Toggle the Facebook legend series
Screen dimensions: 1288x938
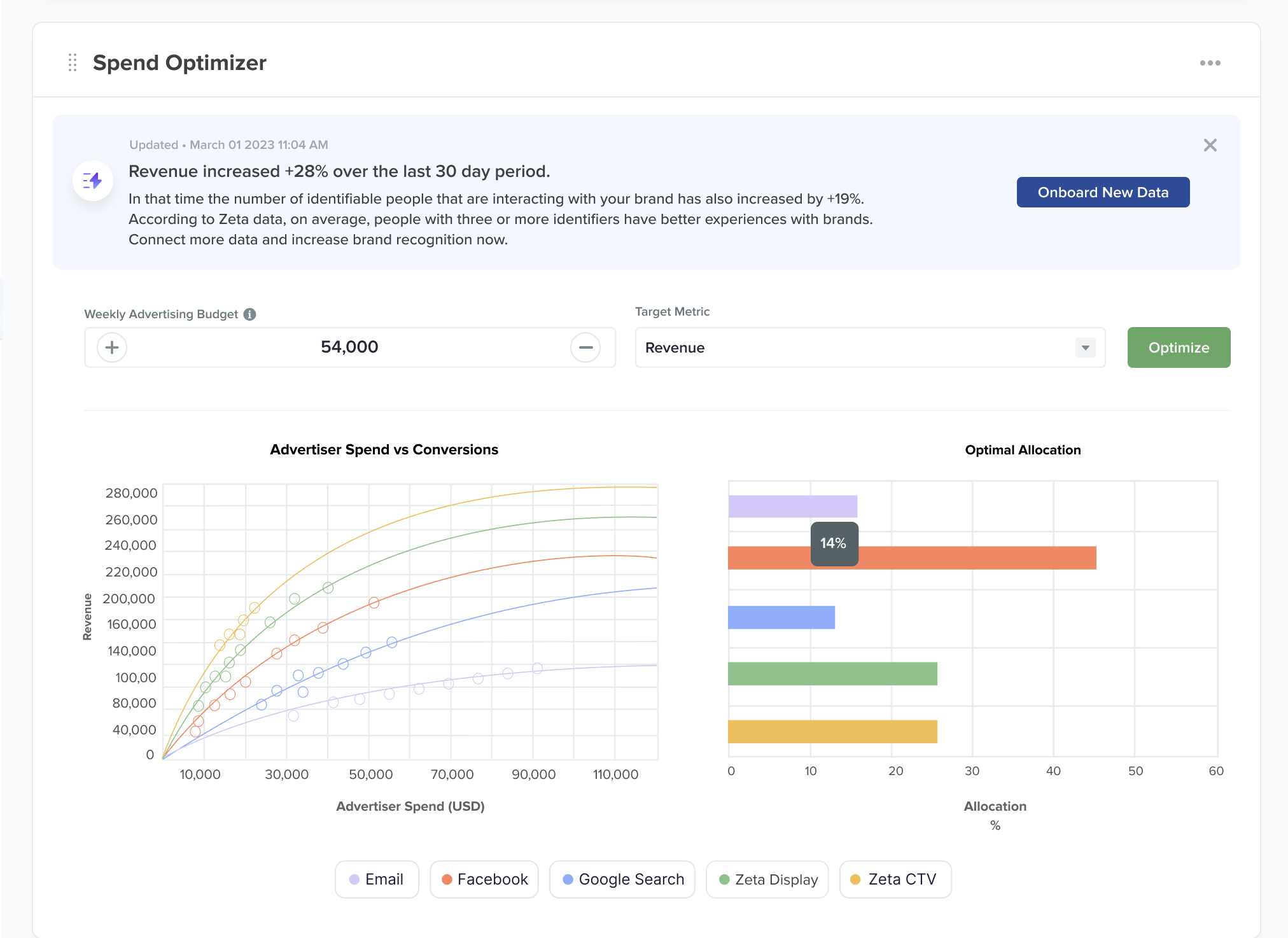coord(484,879)
